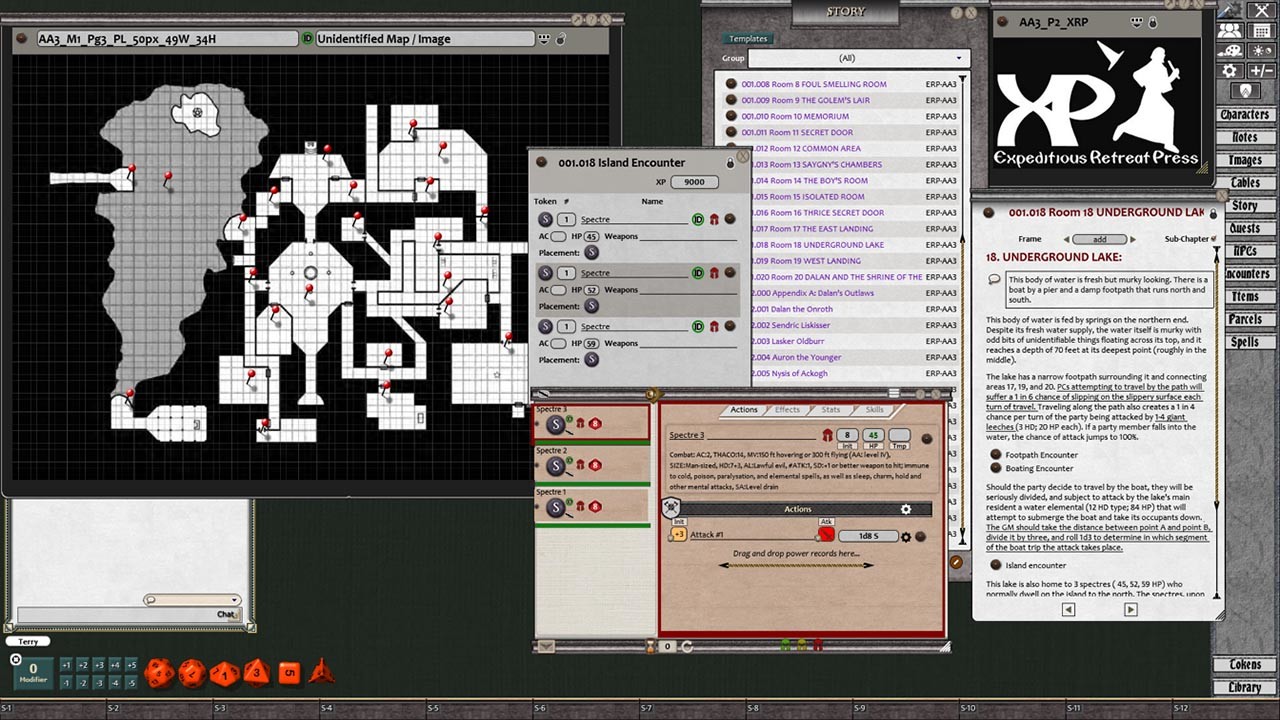
Task: Switch to the Effects tab in the tracker
Action: (787, 409)
